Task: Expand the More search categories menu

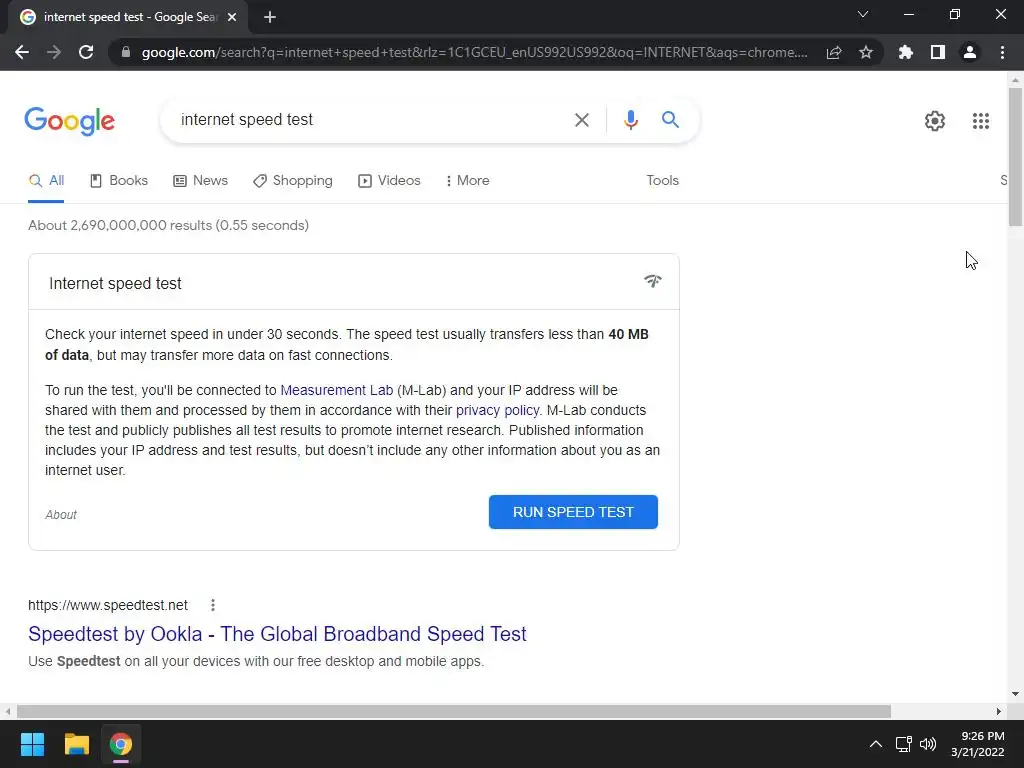Action: (x=467, y=181)
